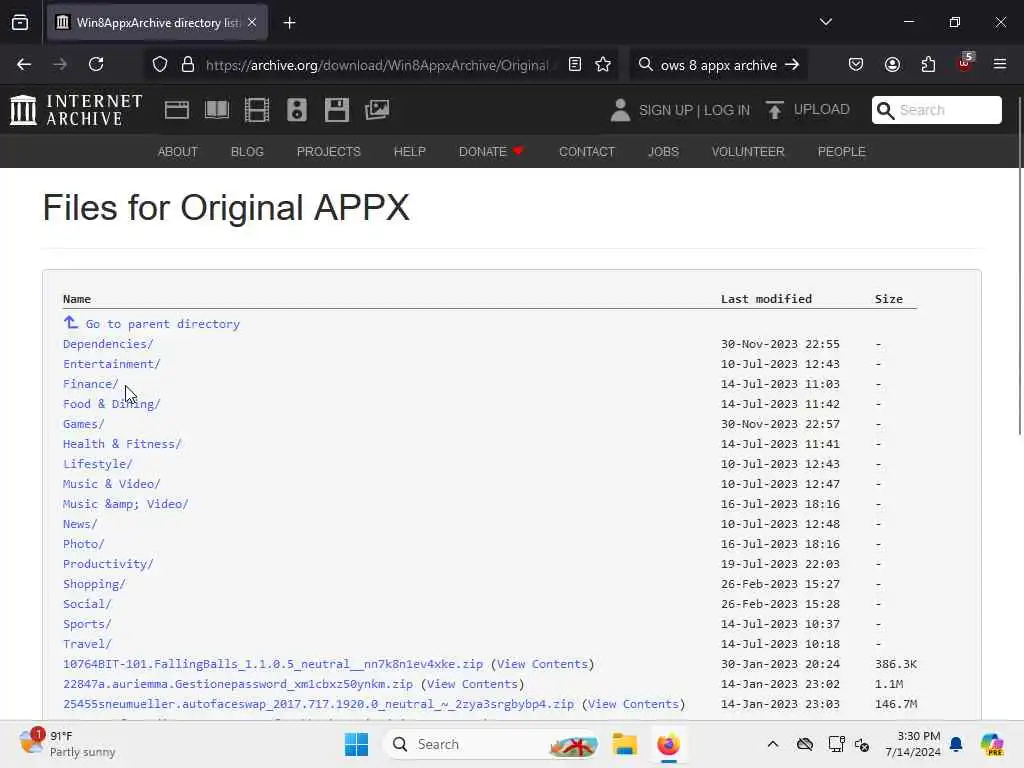Toggle Firefox reader view icon

point(575,65)
